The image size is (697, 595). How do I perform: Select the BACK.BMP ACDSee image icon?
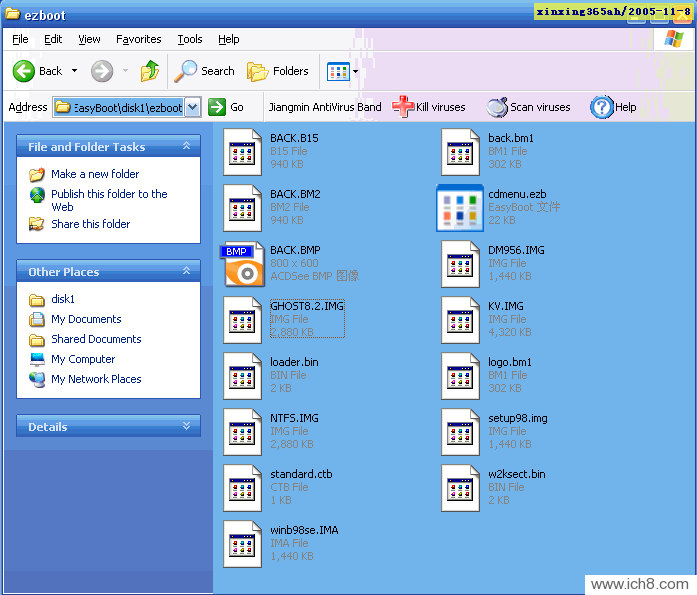(x=243, y=264)
